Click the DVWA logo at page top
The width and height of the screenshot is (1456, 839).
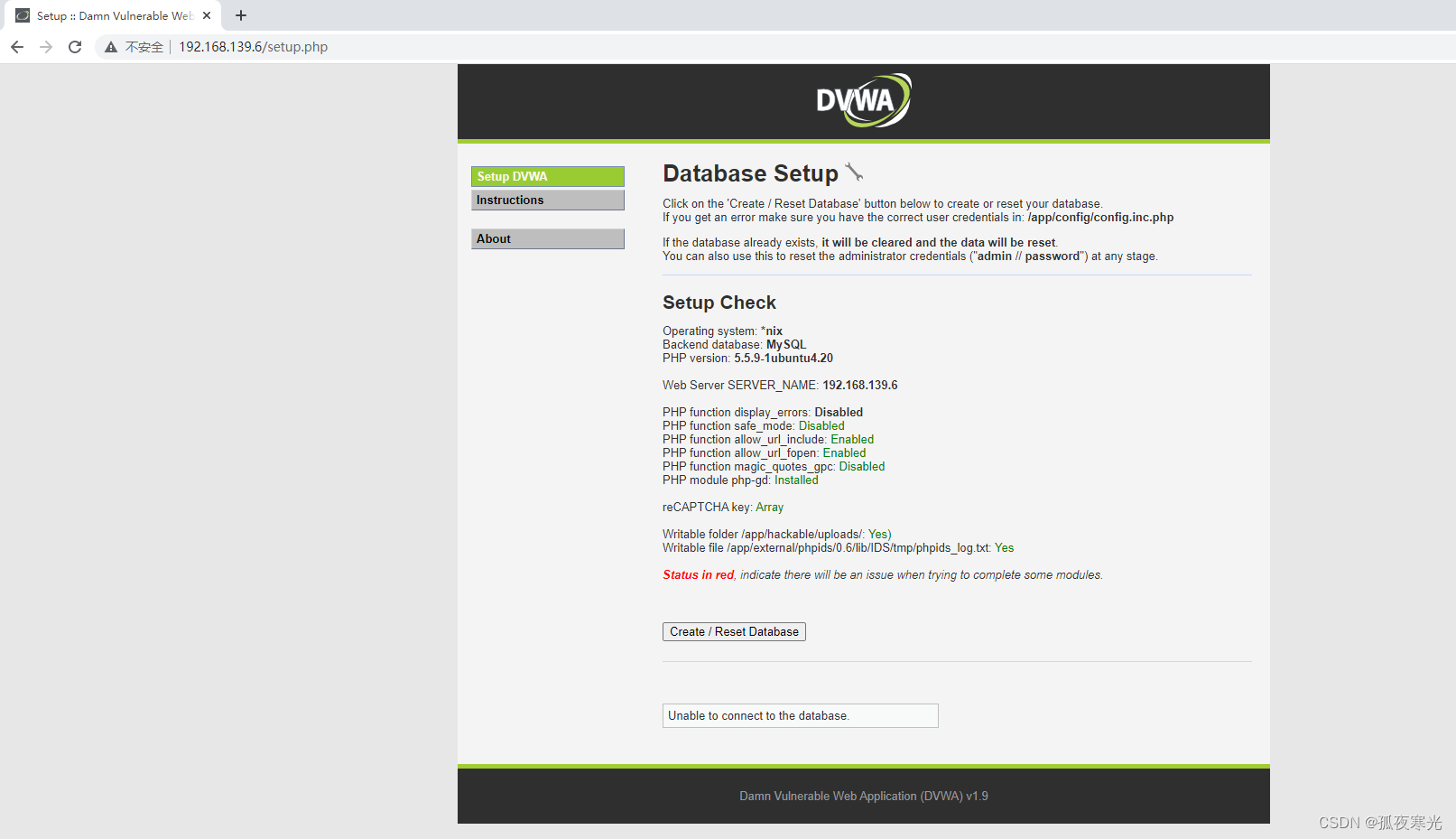pos(862,99)
